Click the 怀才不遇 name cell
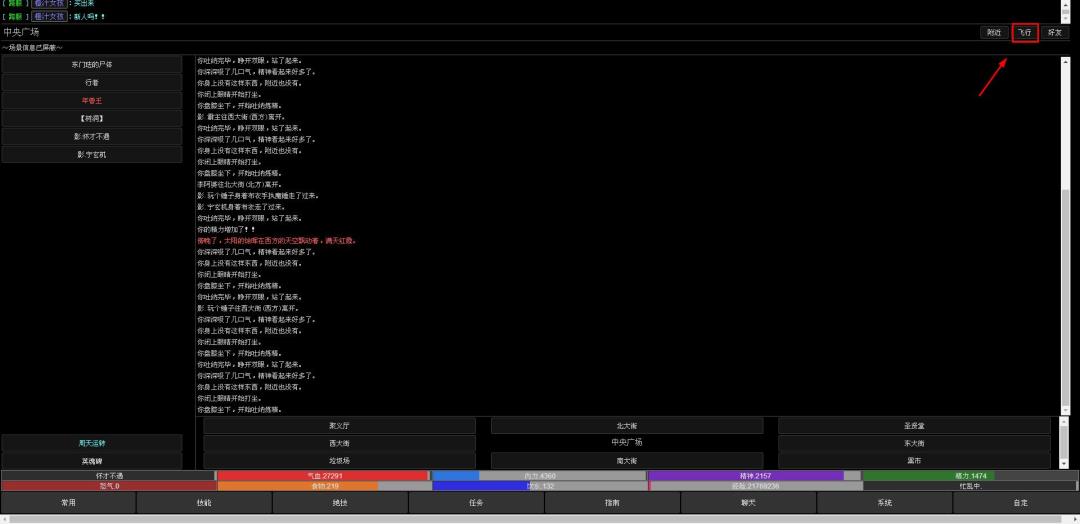The height and width of the screenshot is (524, 1080). click(109, 476)
